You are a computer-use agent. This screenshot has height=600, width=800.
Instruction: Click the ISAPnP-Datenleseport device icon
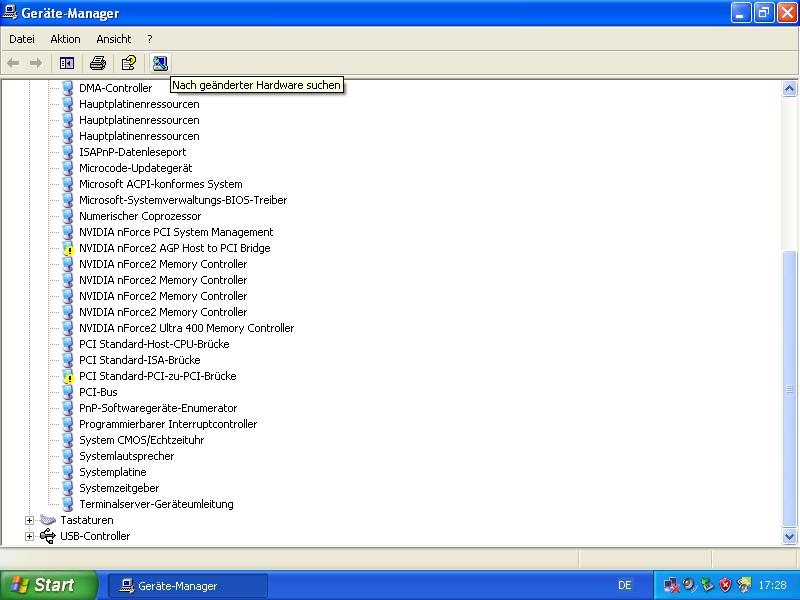click(x=67, y=152)
